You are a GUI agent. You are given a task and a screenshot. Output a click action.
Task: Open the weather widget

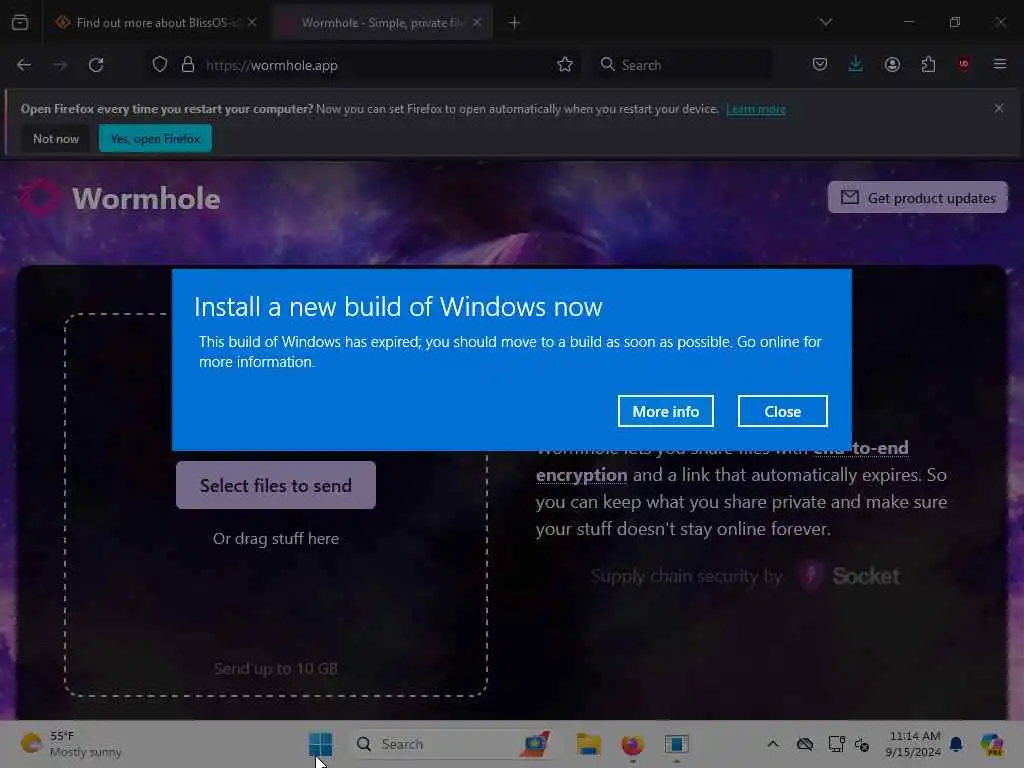pos(71,744)
